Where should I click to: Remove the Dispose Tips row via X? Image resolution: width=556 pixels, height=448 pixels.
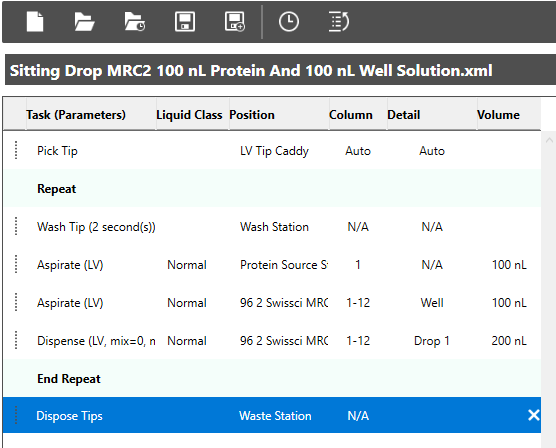(x=534, y=415)
